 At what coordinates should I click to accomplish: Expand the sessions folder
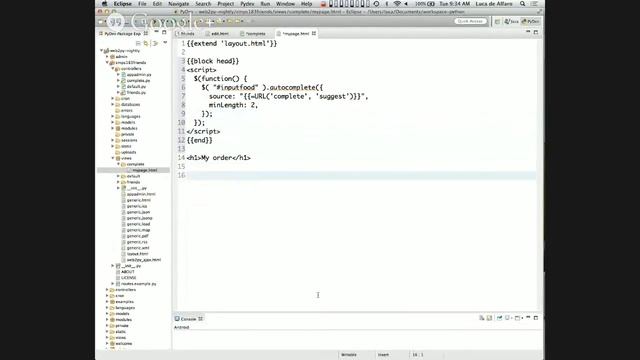coord(113,140)
